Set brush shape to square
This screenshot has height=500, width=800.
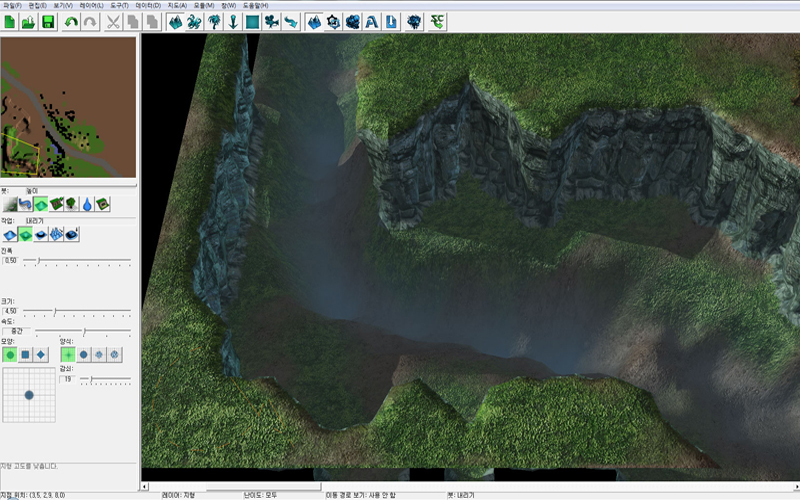(25, 355)
